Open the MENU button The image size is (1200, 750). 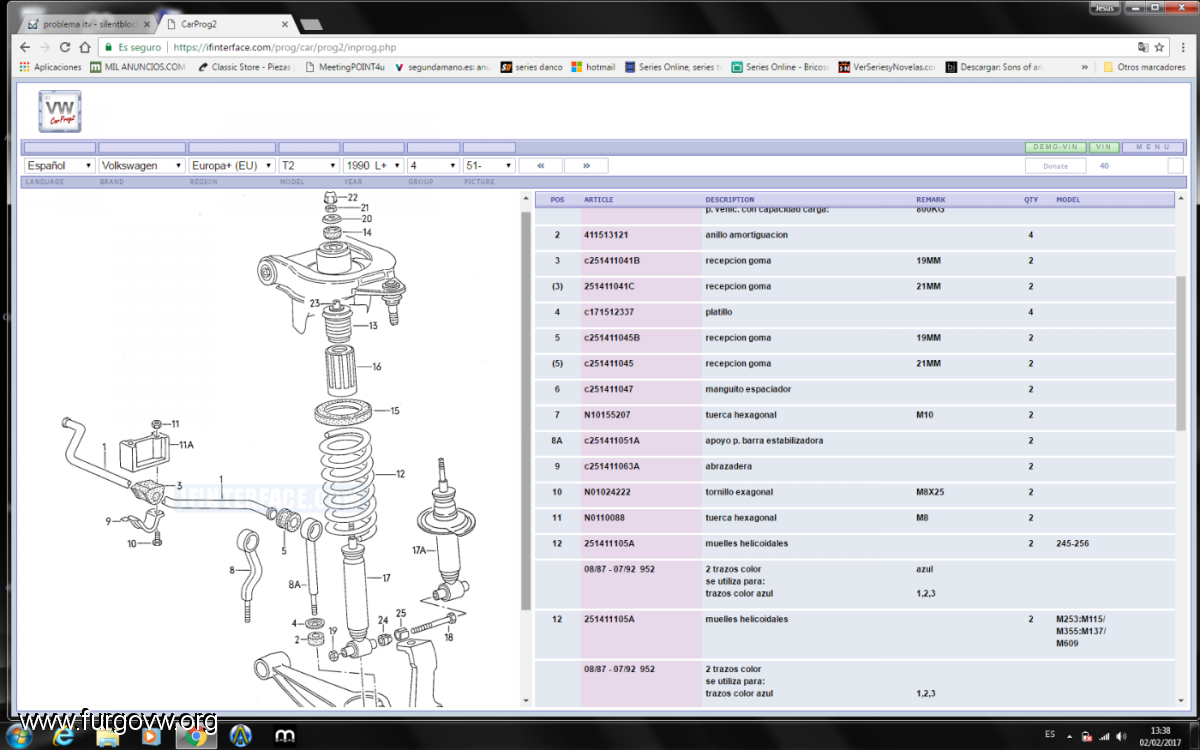click(1153, 147)
